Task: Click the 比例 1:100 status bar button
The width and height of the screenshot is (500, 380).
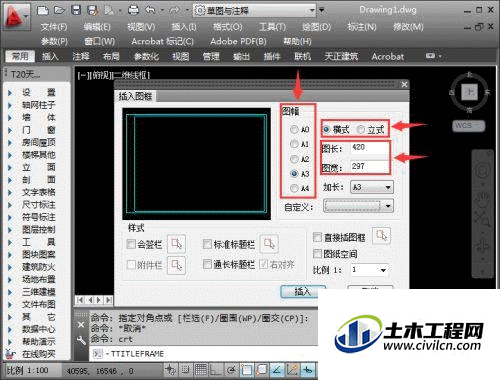Action: (x=27, y=370)
